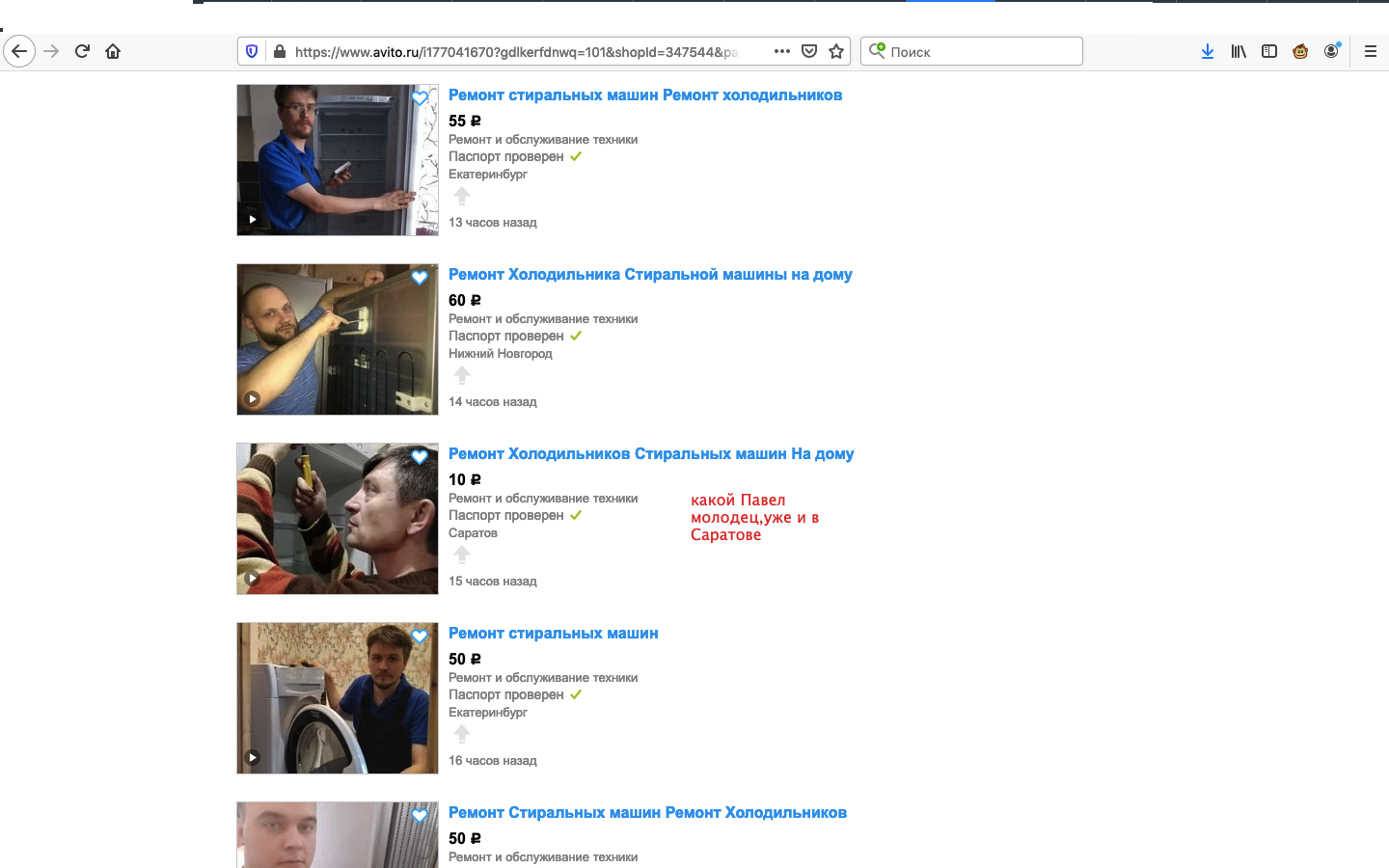Click the raise arrow for 15 часов назад listing
This screenshot has height=868, width=1389.
pos(462,555)
